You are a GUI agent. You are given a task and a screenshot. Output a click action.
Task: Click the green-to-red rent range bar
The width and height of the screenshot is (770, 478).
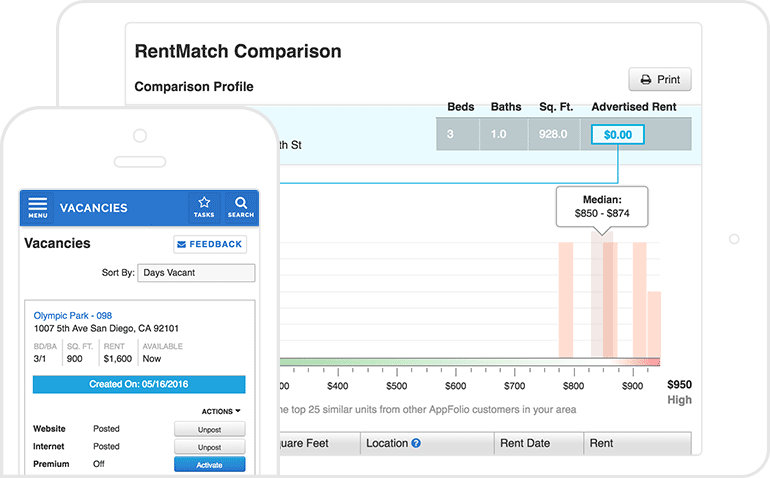470,362
